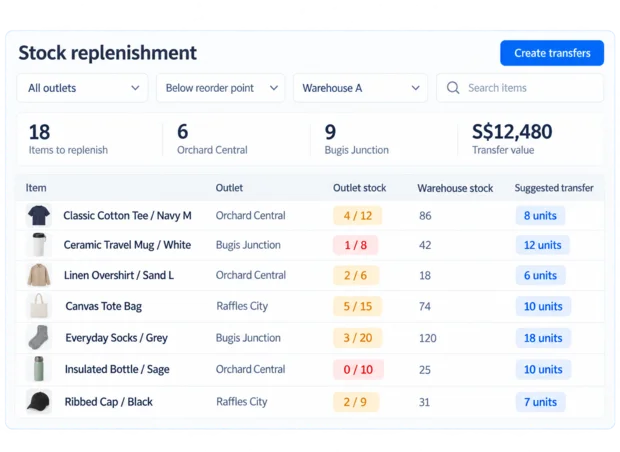
Task: Click the 3 / 20 stock badge
Action: pos(357,338)
